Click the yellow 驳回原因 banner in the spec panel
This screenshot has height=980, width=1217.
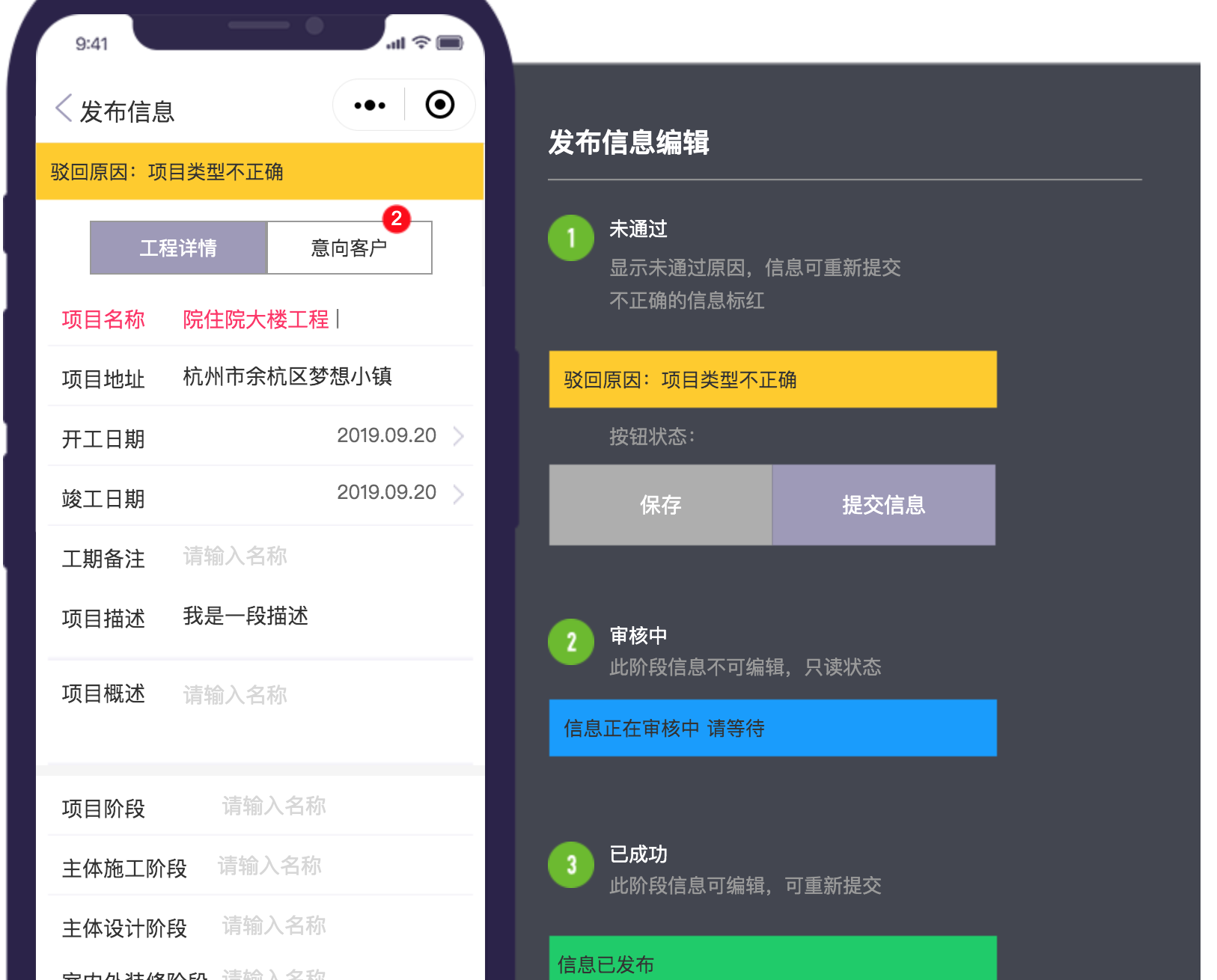(773, 379)
